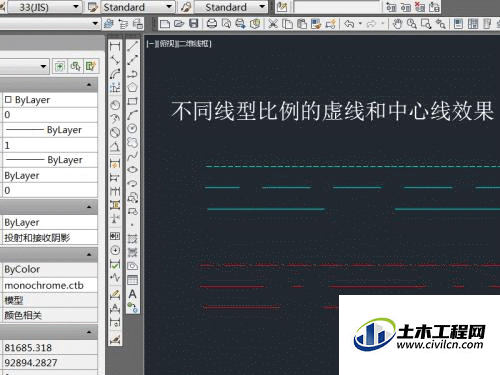Screen dimensions: 500x375
Task: Click the Copy clipboard icon
Action: pyautogui.click(x=287, y=24)
